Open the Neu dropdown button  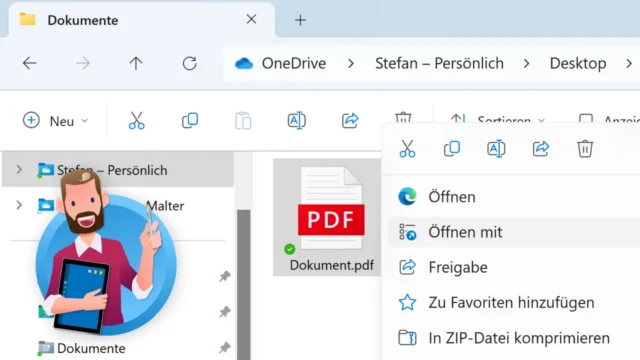tap(56, 121)
